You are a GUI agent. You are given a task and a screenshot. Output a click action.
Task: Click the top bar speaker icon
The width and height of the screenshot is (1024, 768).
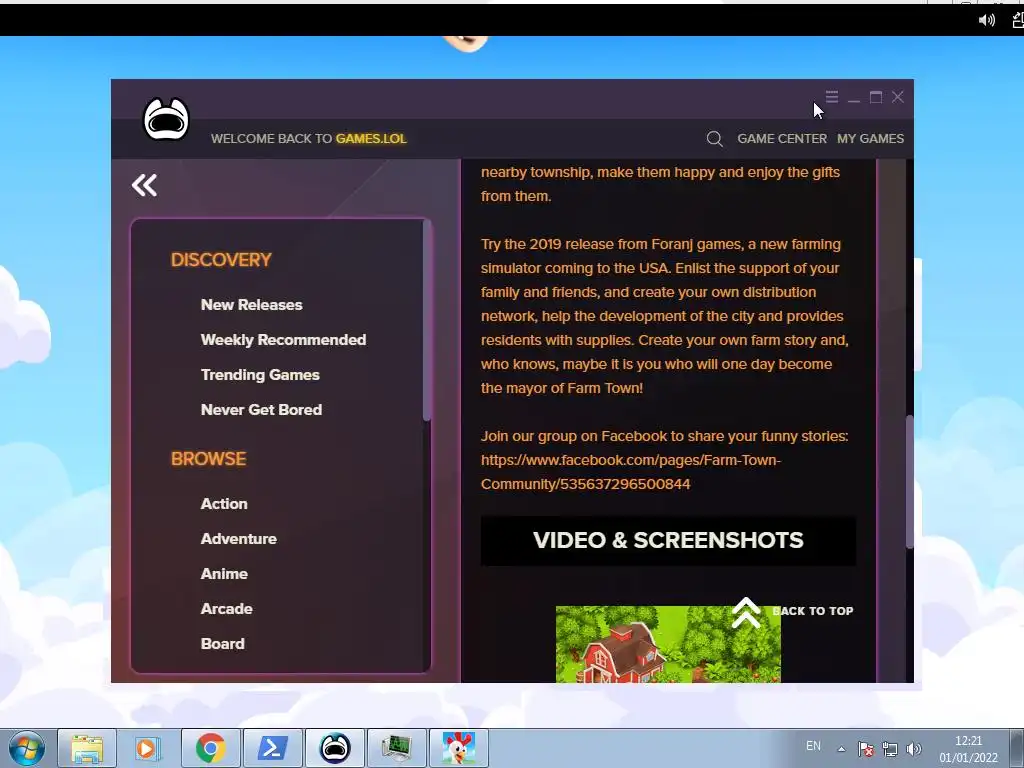click(986, 20)
